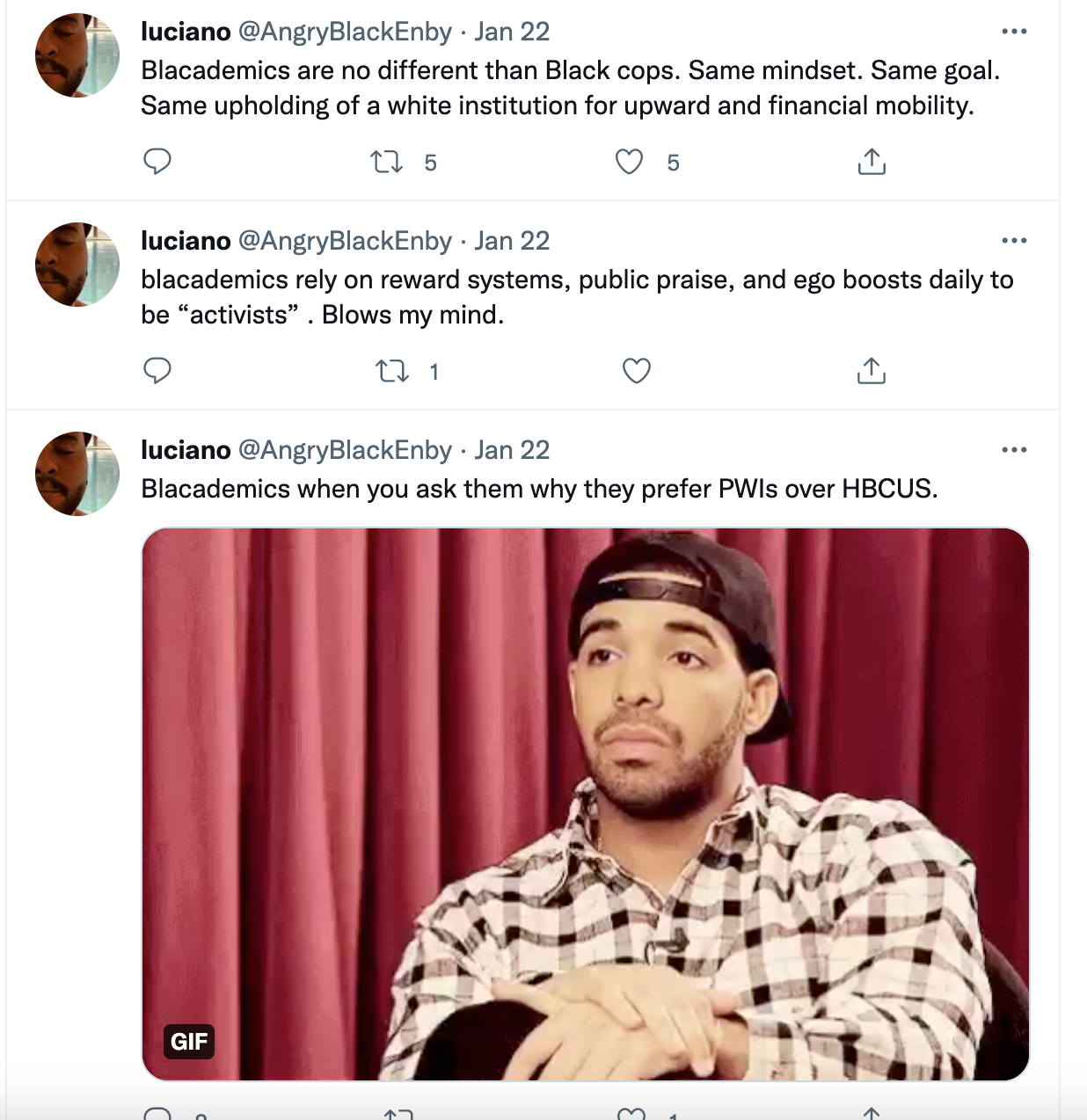Open luciano's avatar on third tweet
Screen dimensions: 1087x1120
click(77, 474)
